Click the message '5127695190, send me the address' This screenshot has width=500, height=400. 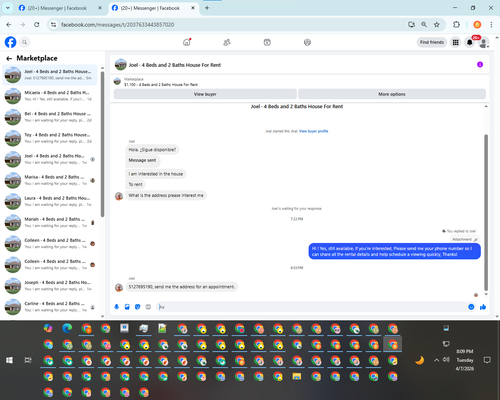pos(182,287)
